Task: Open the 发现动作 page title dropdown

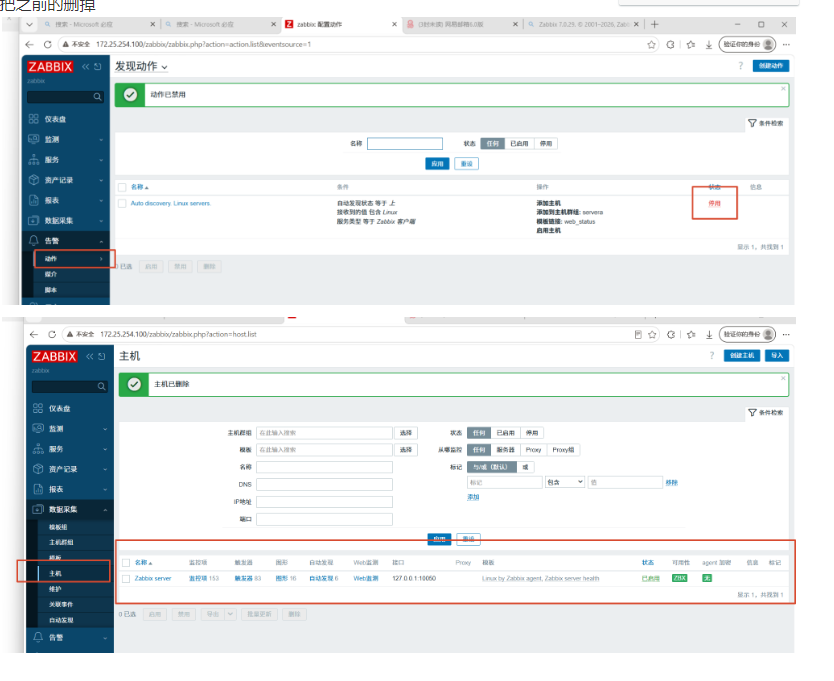Action: pyautogui.click(x=164, y=68)
